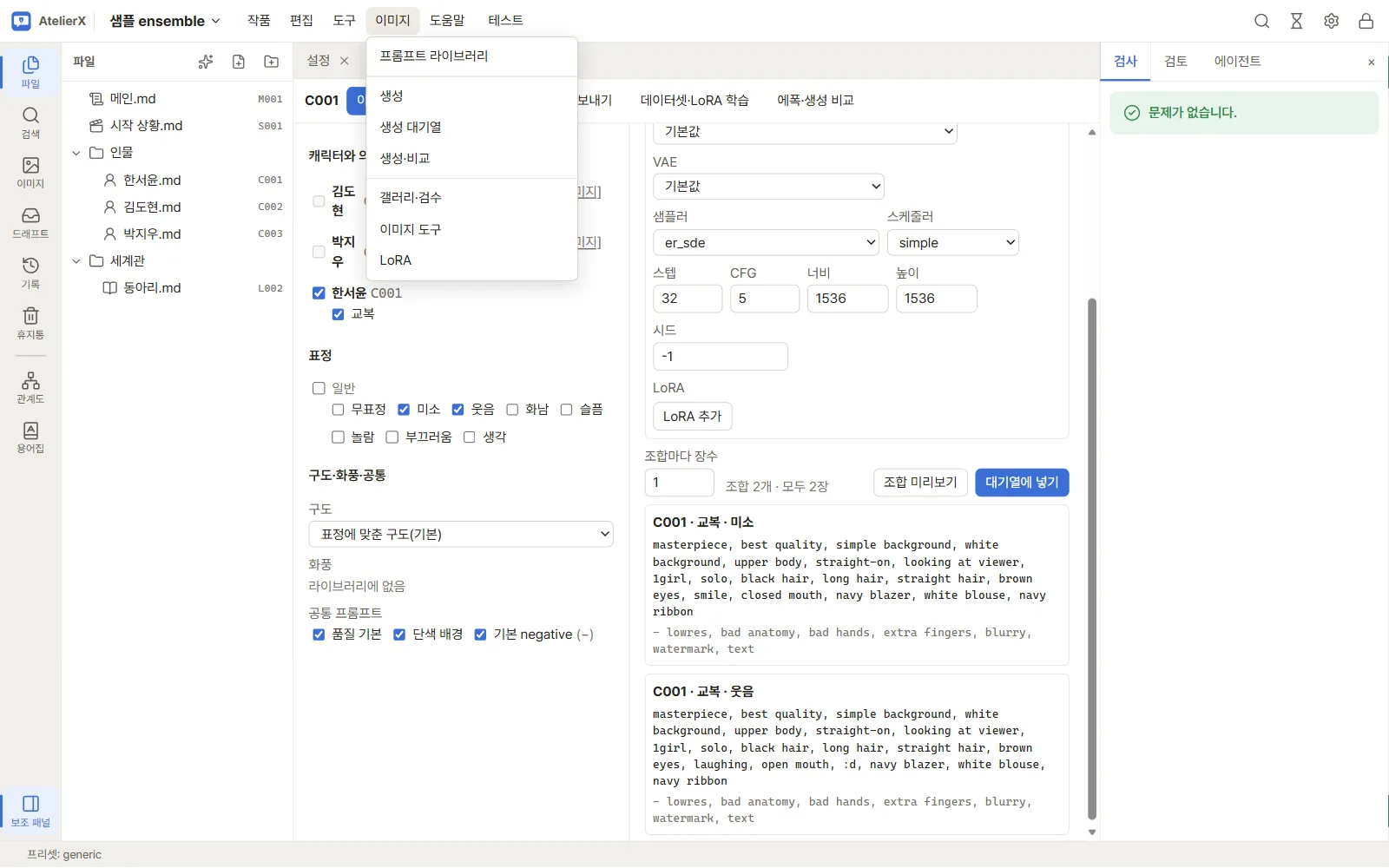Screen dimensions: 1389x868
Task: Open the 관계도 relationship diagram
Action: click(30, 388)
